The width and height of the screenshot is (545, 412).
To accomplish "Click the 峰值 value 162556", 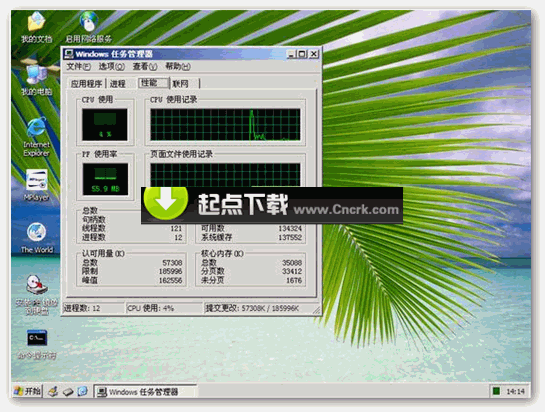I will point(170,280).
